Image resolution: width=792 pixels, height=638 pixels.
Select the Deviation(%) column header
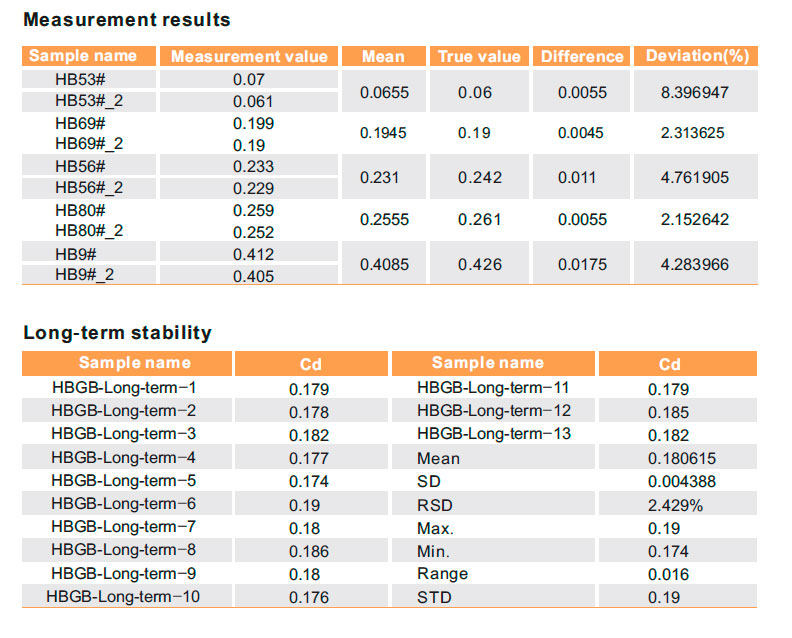[696, 56]
